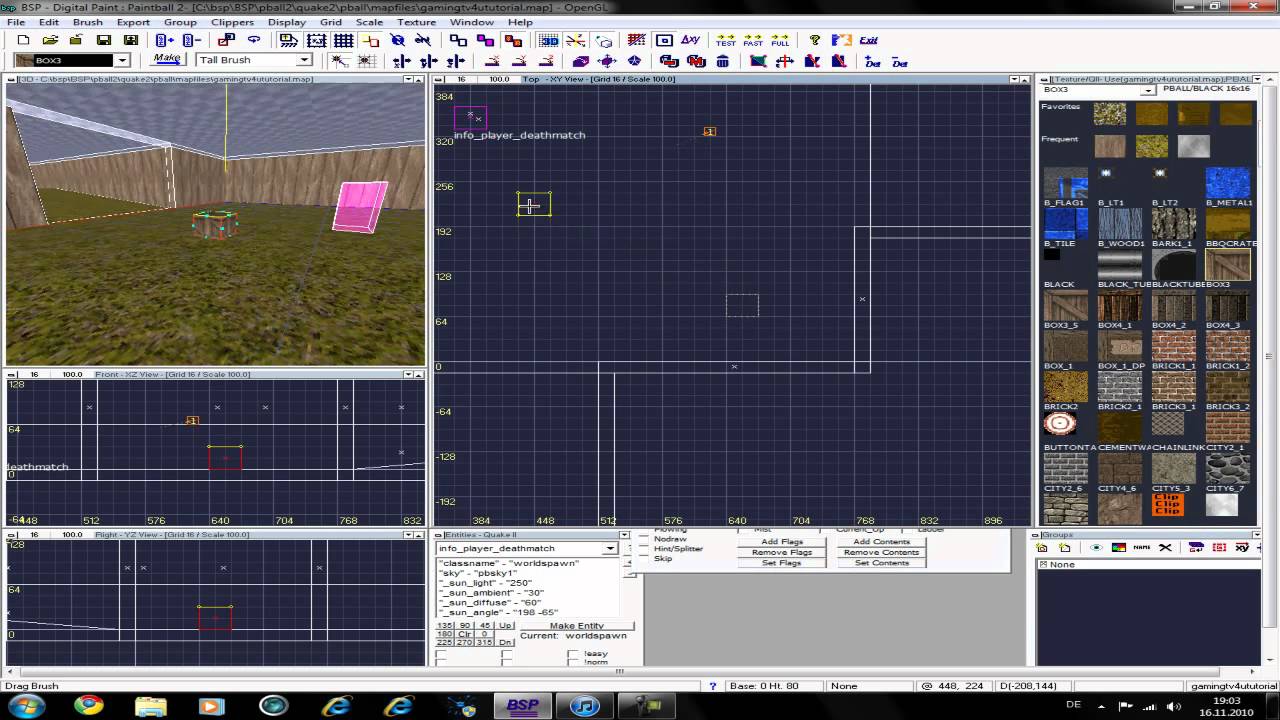The height and width of the screenshot is (720, 1280).
Task: Click the grid display toolbar icon
Action: (343, 40)
